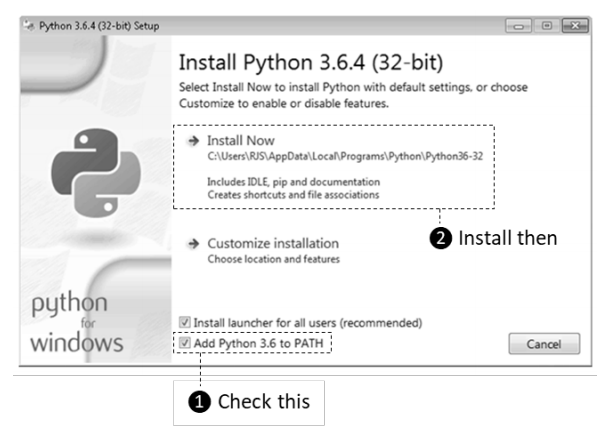Viewport: 610px width, 438px height.
Task: Click the arrow icon beside Customize installation
Action: pos(193,244)
